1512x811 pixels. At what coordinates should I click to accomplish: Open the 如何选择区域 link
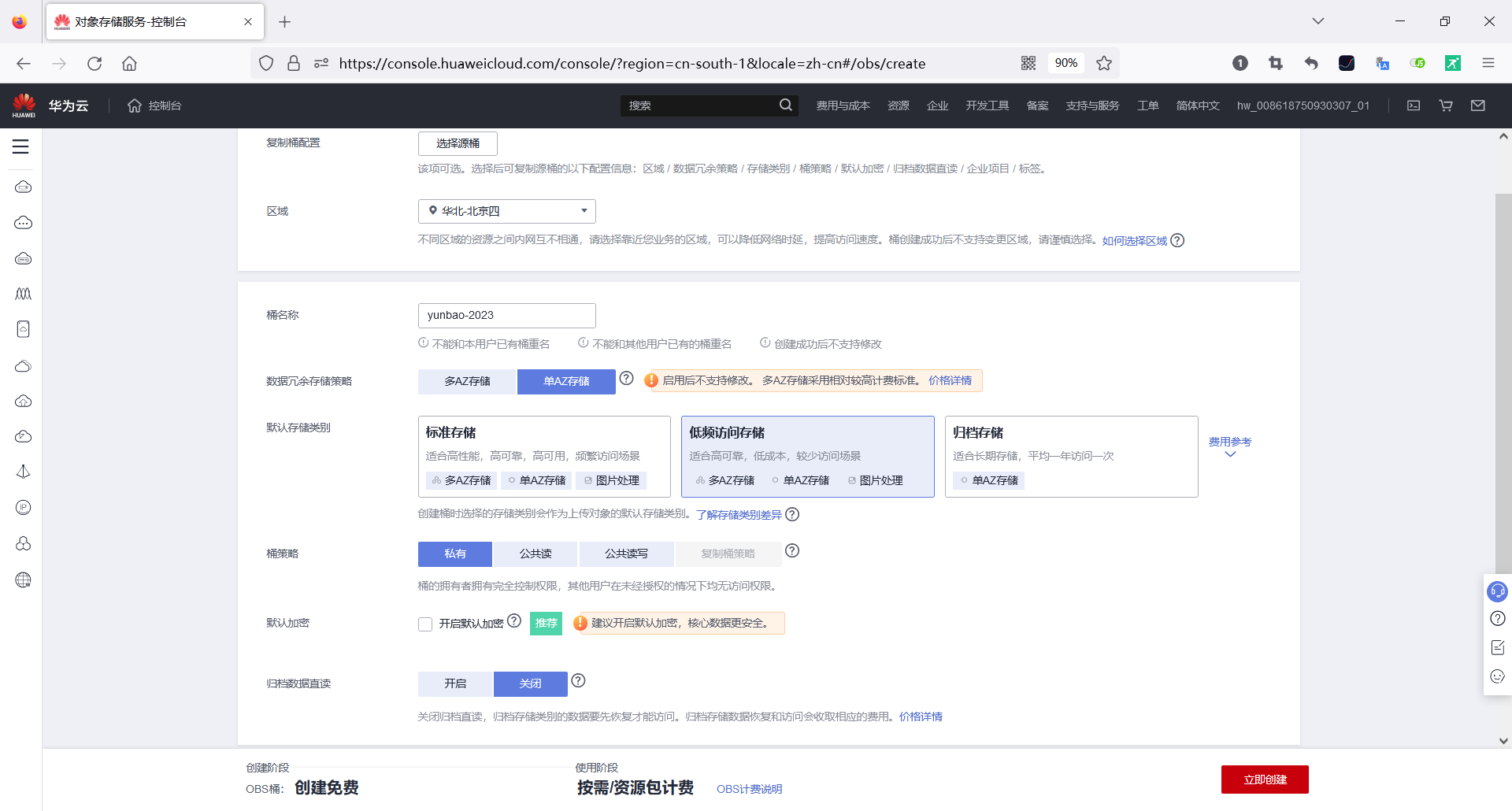[x=1134, y=240]
